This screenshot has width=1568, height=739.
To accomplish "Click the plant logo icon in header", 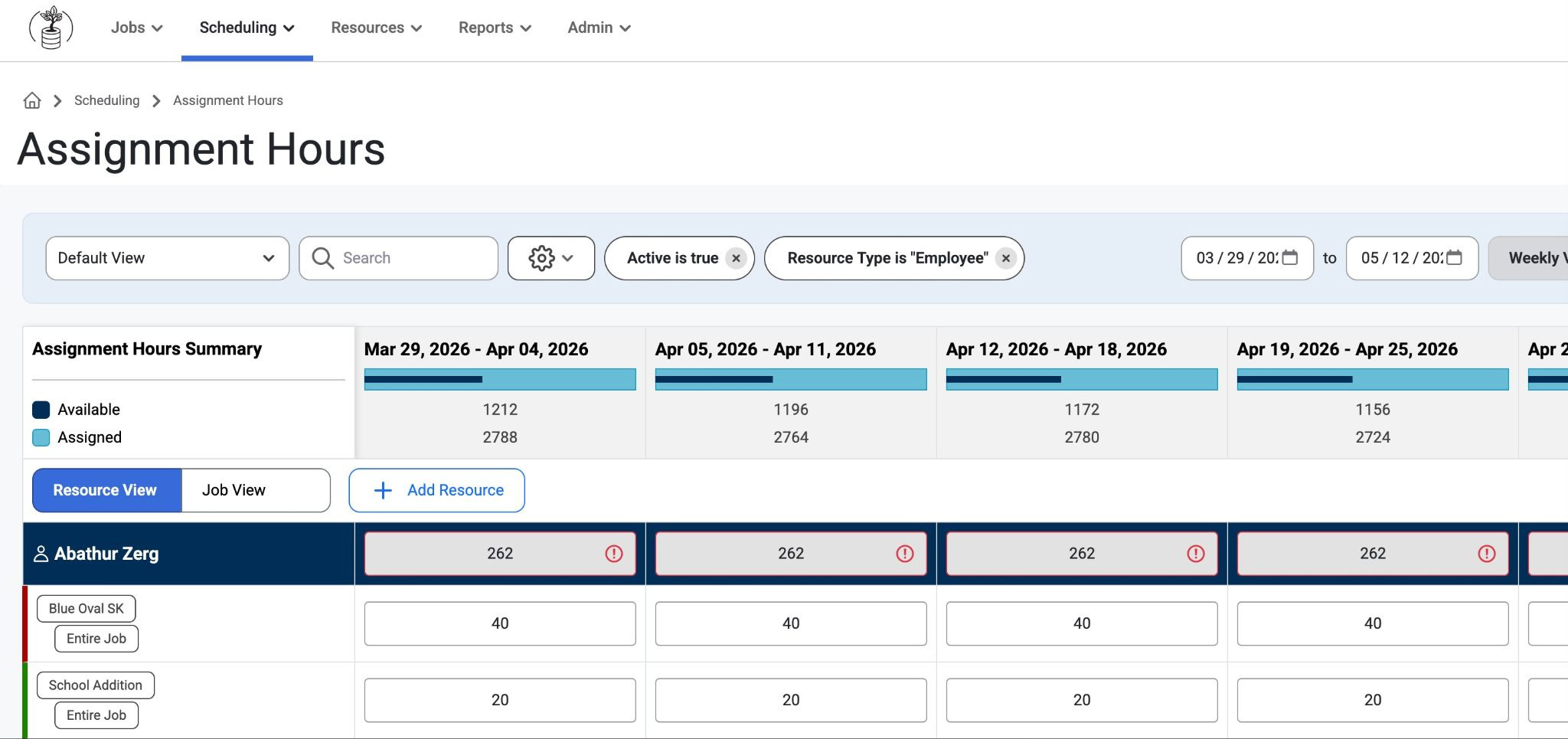I will [x=51, y=28].
